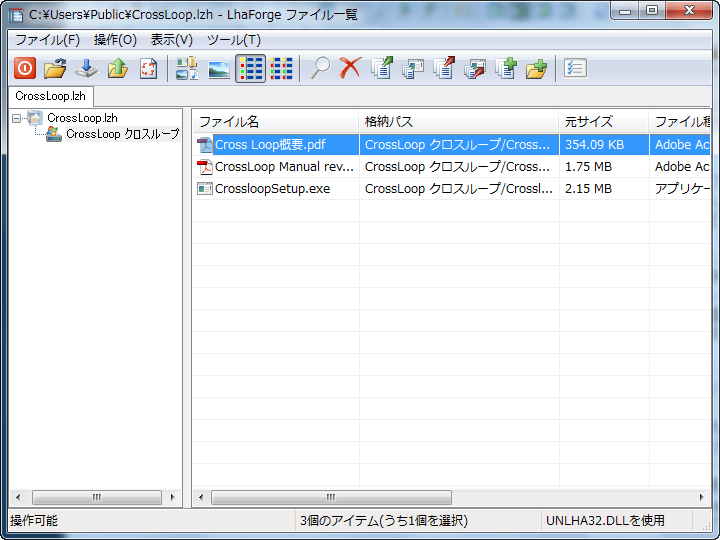Click the refresh document icon with red arrows
This screenshot has height=540, width=720.
coord(148,68)
